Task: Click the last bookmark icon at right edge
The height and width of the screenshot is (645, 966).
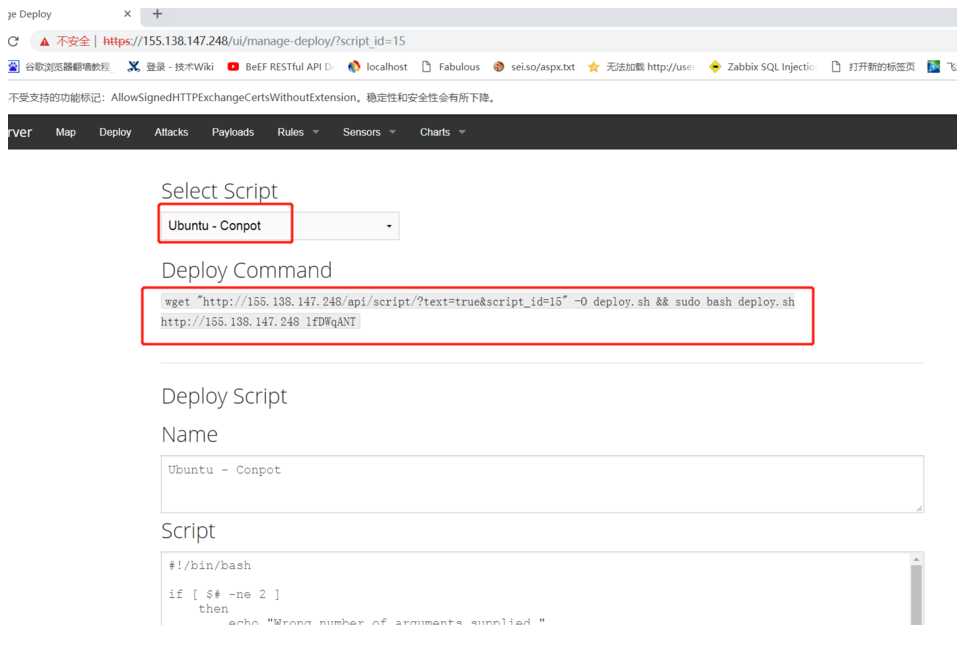Action: (x=933, y=67)
